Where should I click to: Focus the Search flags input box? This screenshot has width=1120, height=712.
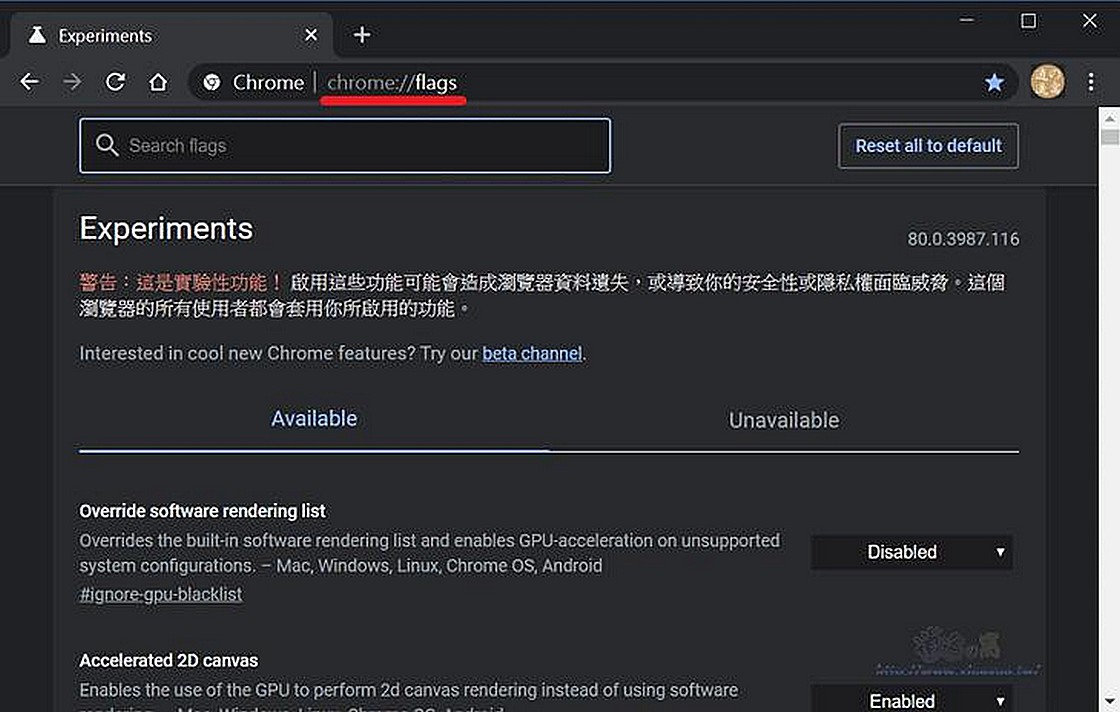[345, 146]
